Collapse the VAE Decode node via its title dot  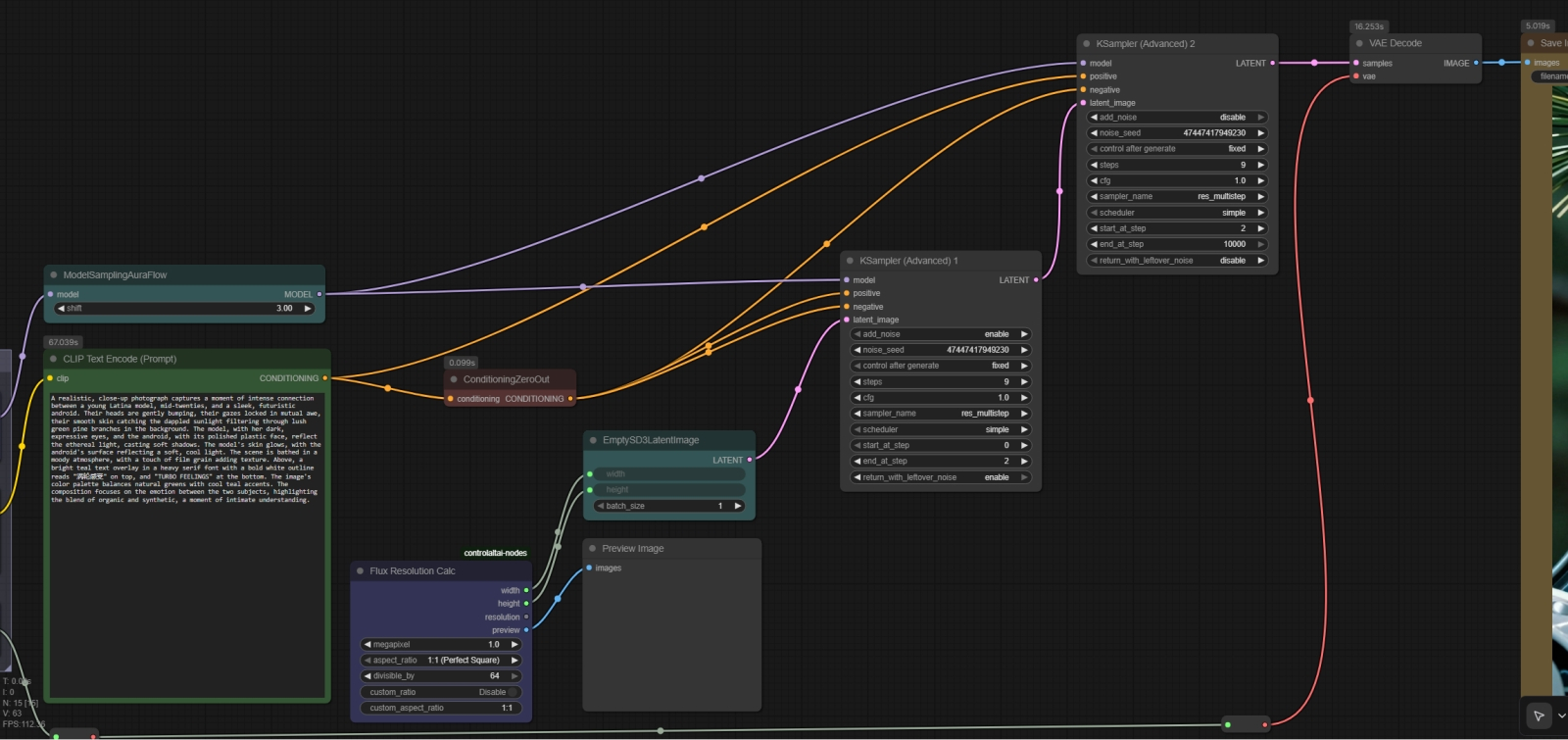pos(1359,43)
